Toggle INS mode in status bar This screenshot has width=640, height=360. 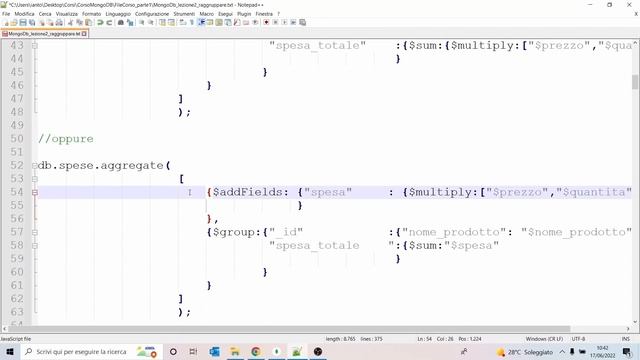(x=625, y=339)
